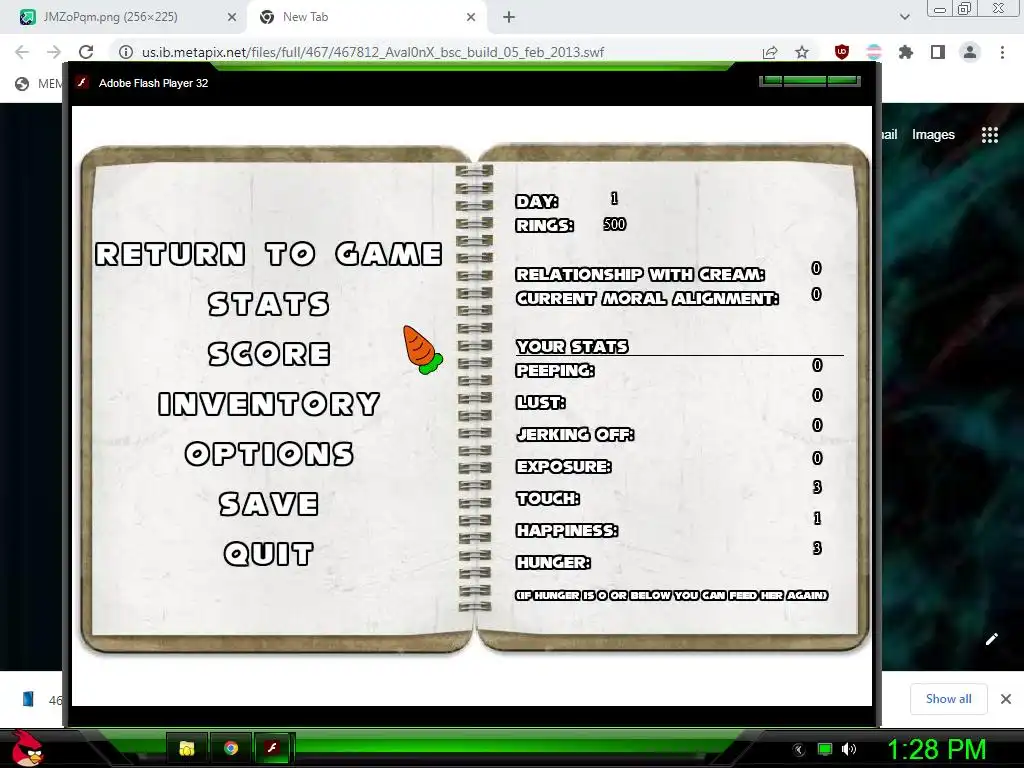Click the MEM bookmark globe icon
Viewport: 1024px width, 768px height.
pyautogui.click(x=22, y=84)
